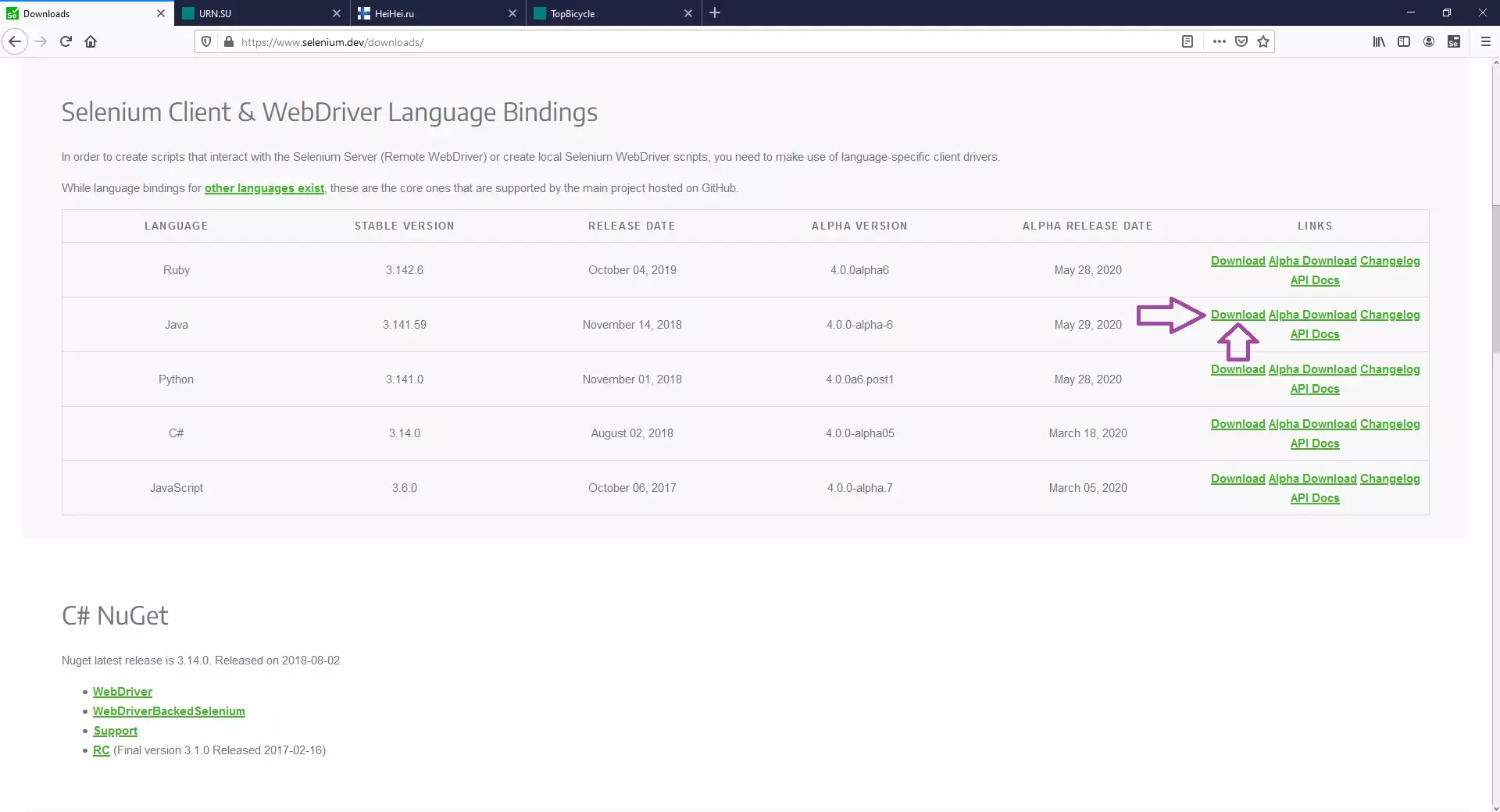Bookmark this page with star icon
This screenshot has width=1500, height=812.
(x=1263, y=41)
